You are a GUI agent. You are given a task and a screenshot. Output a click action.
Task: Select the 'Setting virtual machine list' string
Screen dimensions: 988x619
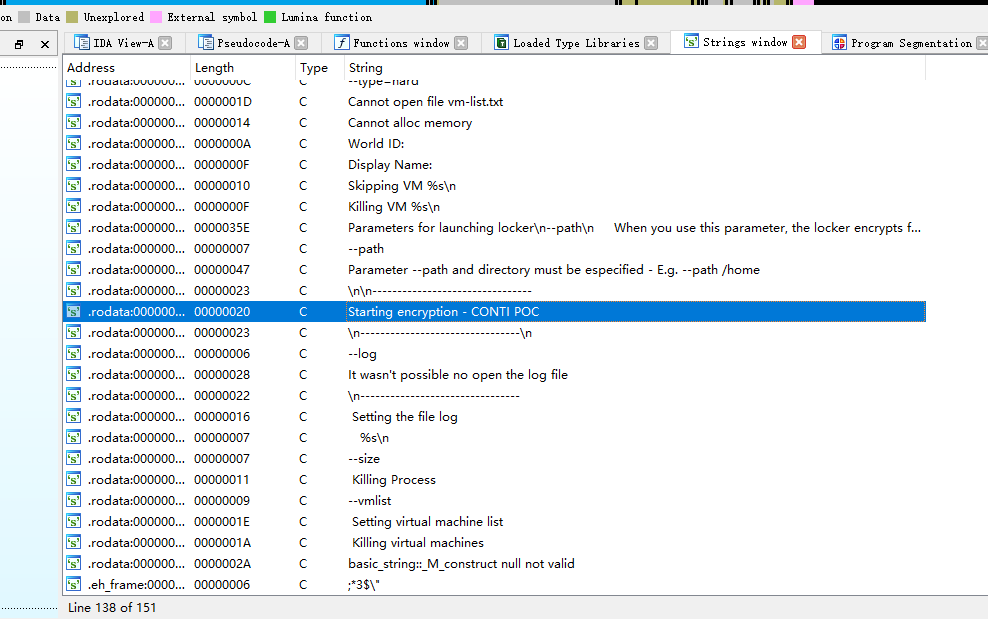click(x=427, y=521)
